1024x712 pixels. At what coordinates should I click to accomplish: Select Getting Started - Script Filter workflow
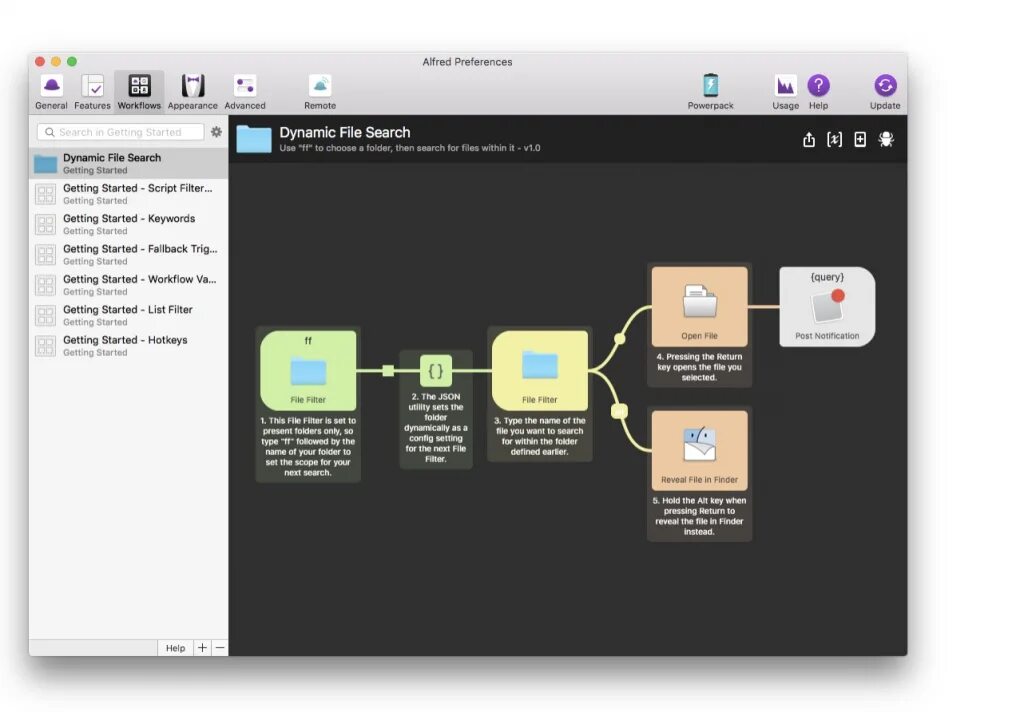pos(129,193)
